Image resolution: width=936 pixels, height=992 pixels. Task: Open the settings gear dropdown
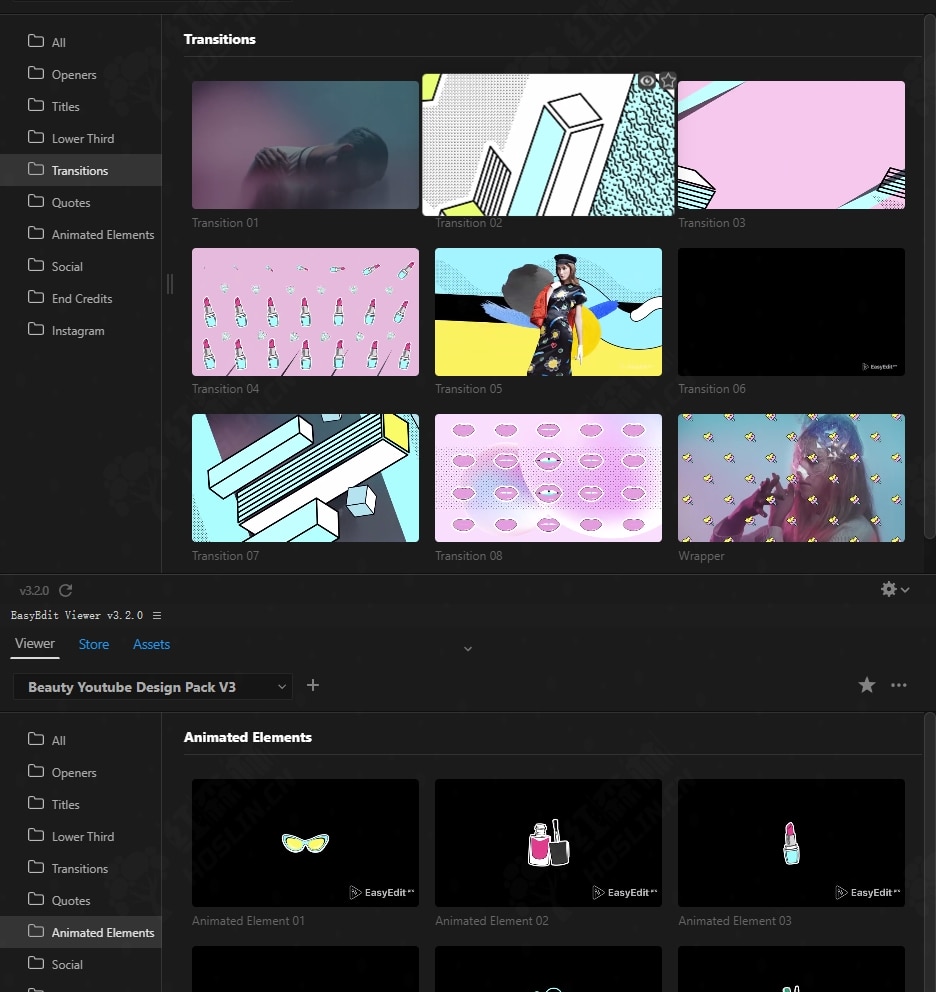click(895, 589)
